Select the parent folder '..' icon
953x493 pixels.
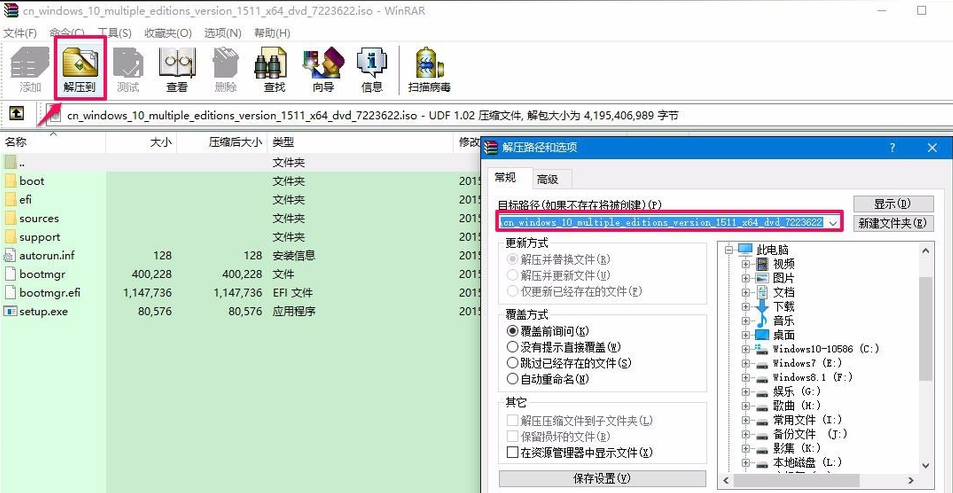[x=10, y=162]
